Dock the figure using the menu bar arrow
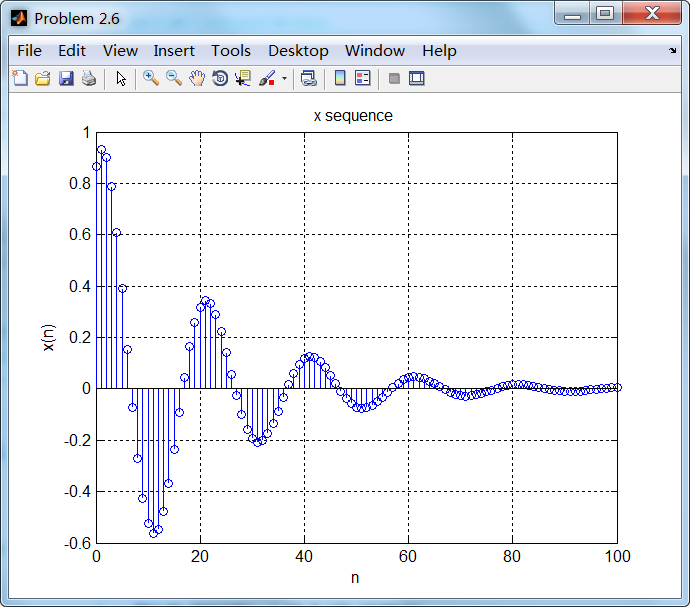 coord(672,51)
